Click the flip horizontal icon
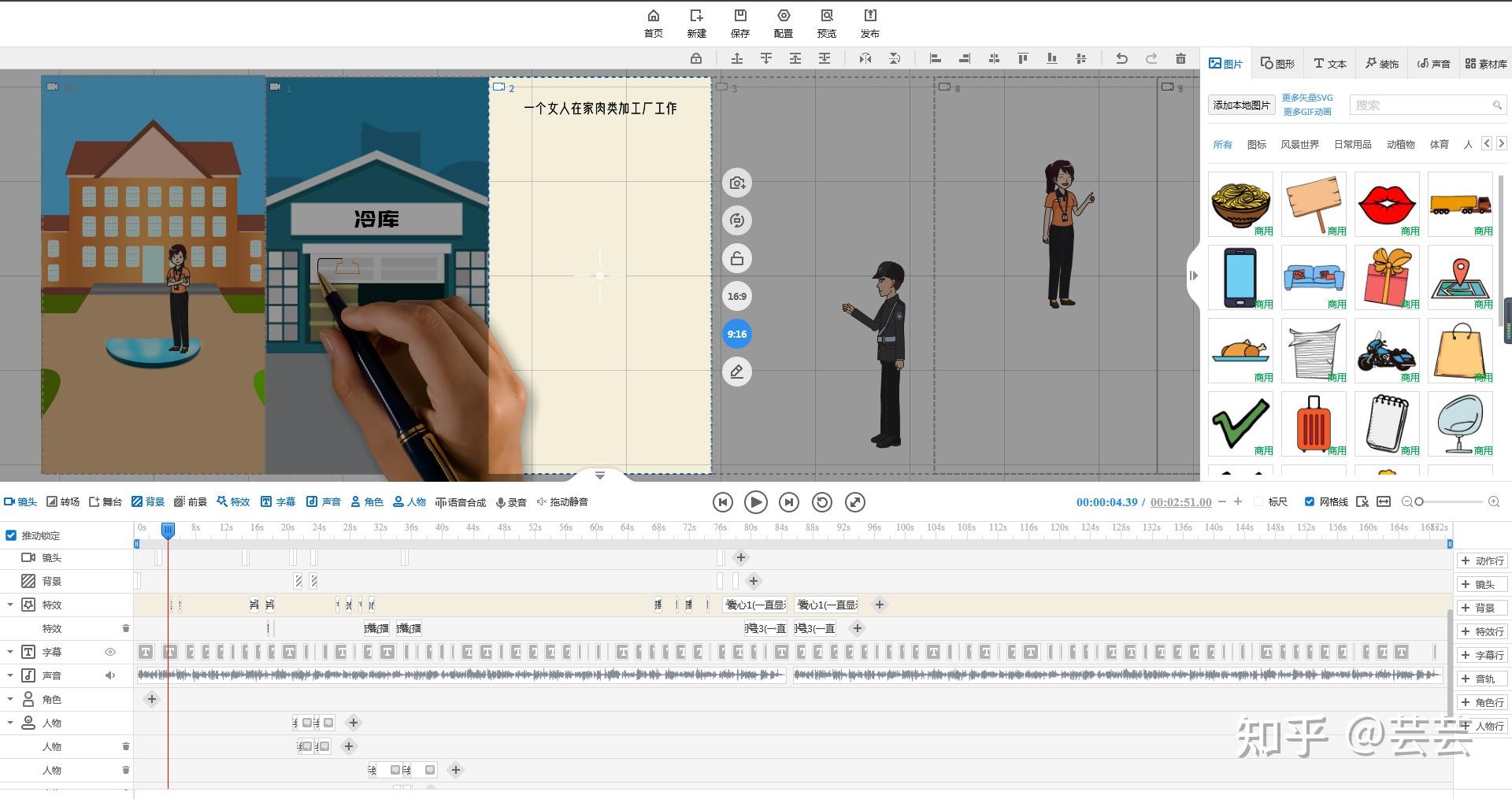The image size is (1512, 799). coord(865,58)
